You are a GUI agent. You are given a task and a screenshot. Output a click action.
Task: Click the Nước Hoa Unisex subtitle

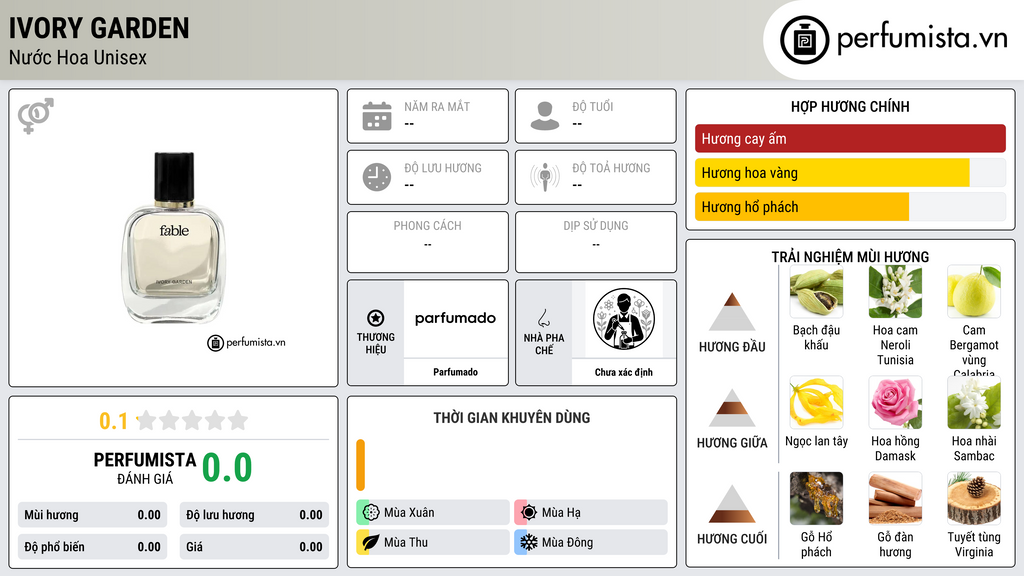(x=78, y=57)
